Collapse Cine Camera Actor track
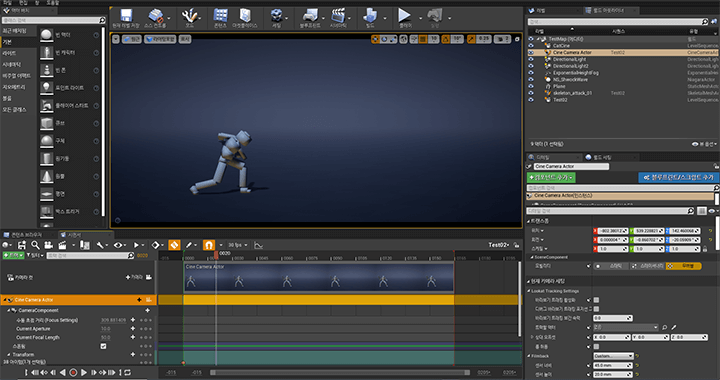 (x=4, y=300)
